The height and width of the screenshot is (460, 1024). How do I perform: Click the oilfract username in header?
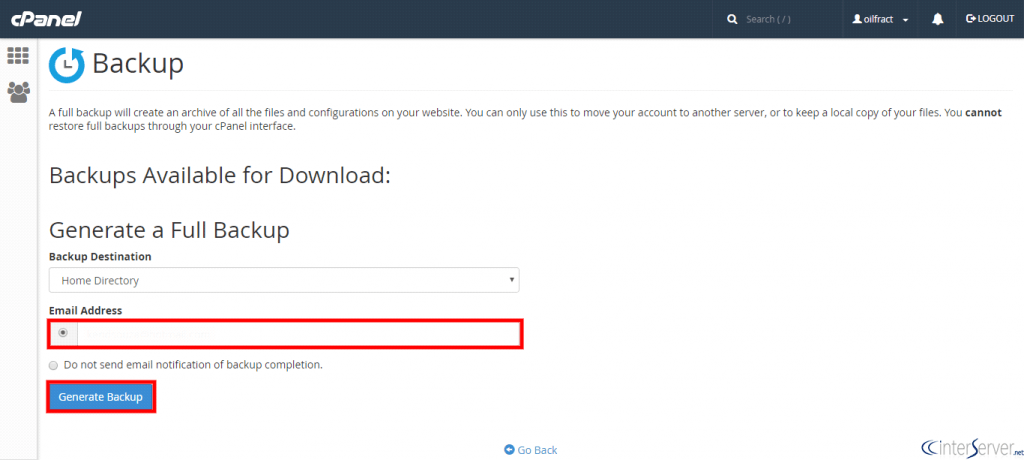(x=879, y=19)
